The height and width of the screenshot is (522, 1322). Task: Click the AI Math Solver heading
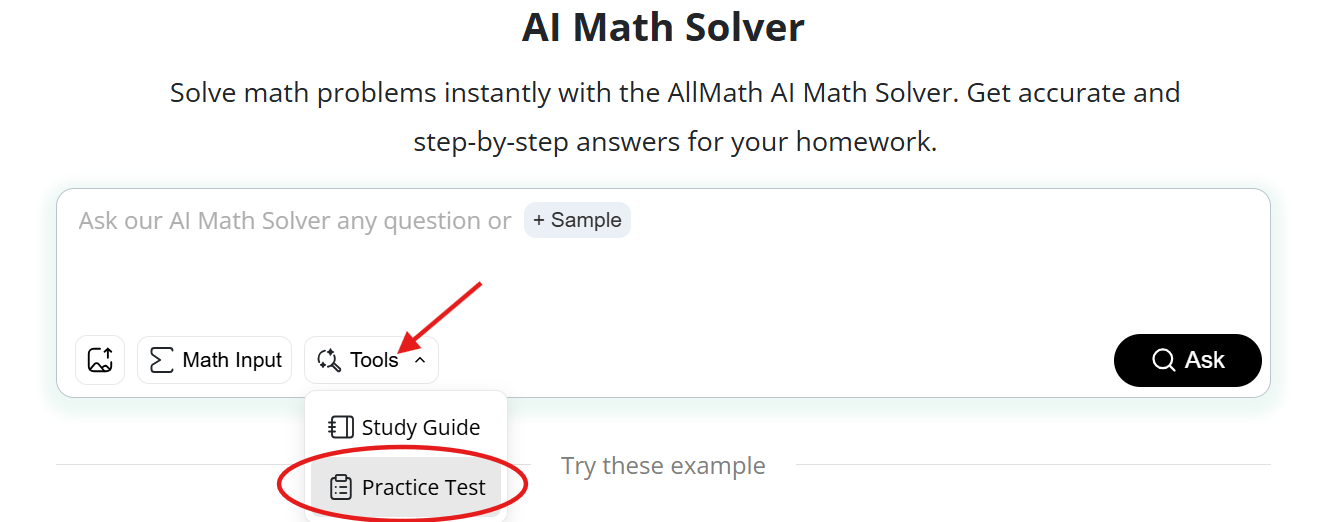(663, 27)
